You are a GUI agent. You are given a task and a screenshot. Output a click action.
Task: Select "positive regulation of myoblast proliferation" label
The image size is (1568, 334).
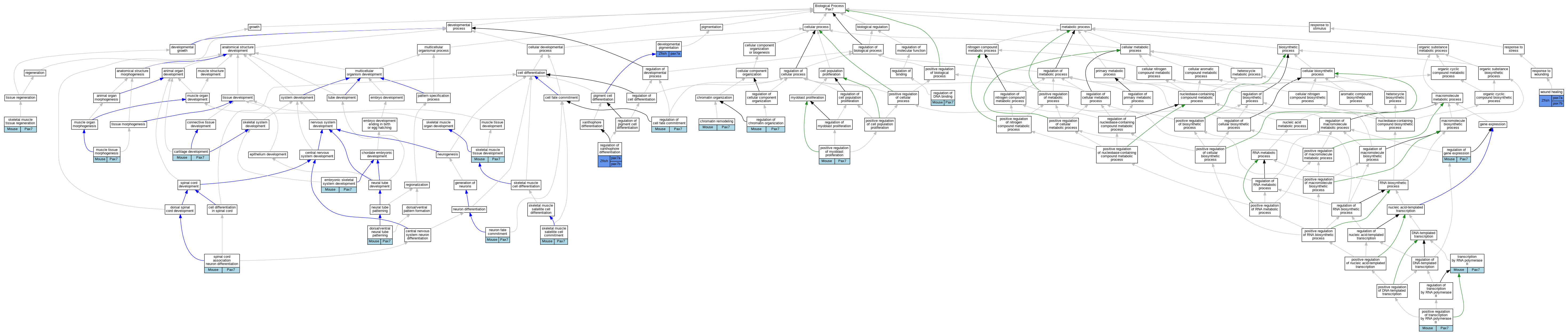[x=834, y=151]
